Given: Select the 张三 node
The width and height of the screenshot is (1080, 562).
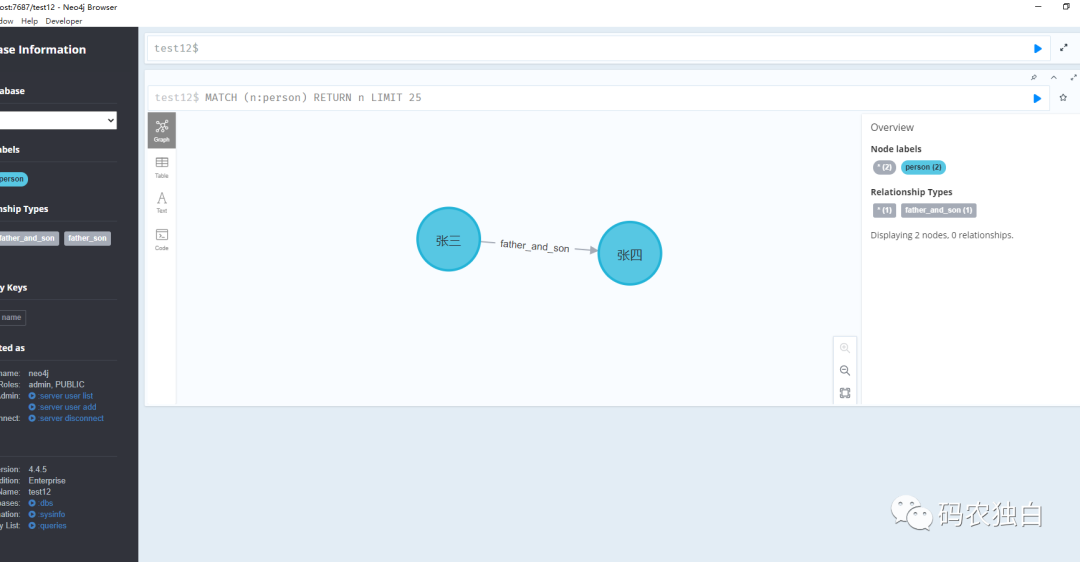Looking at the screenshot, I should coord(448,240).
